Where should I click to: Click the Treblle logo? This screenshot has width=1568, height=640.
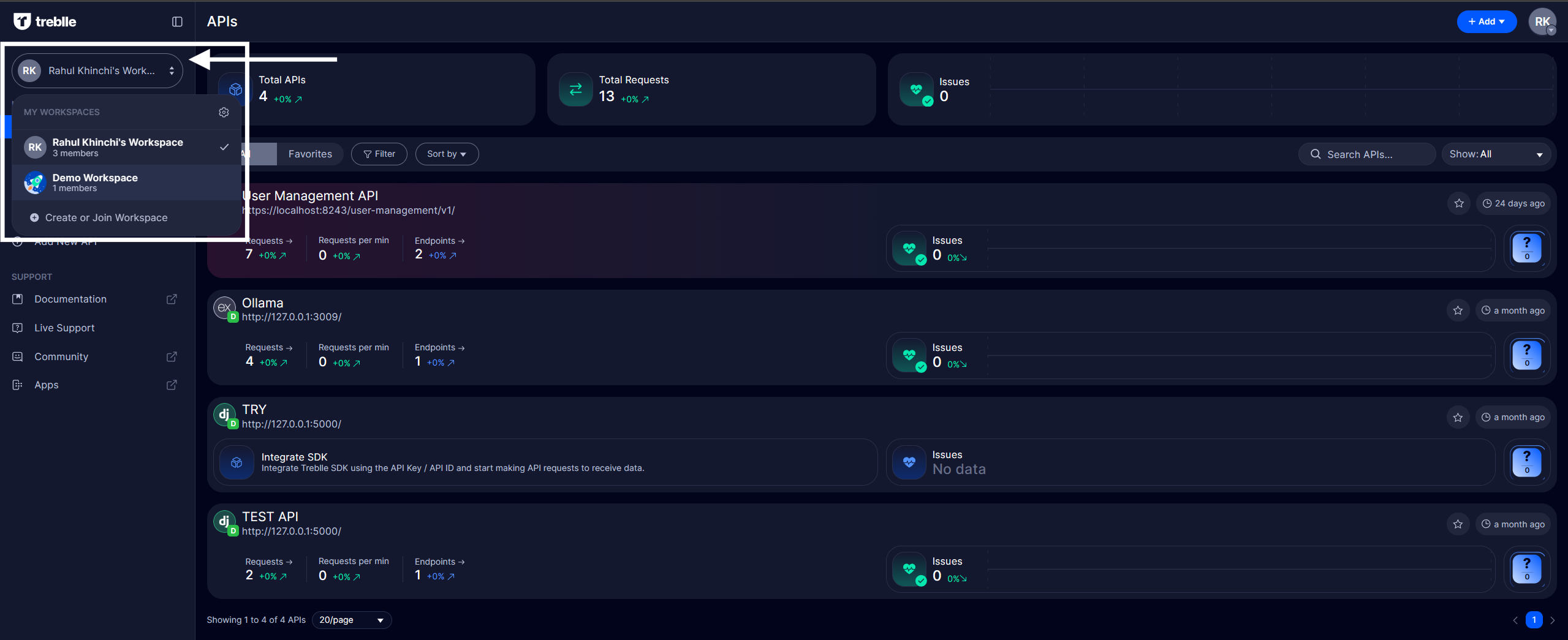[x=45, y=21]
